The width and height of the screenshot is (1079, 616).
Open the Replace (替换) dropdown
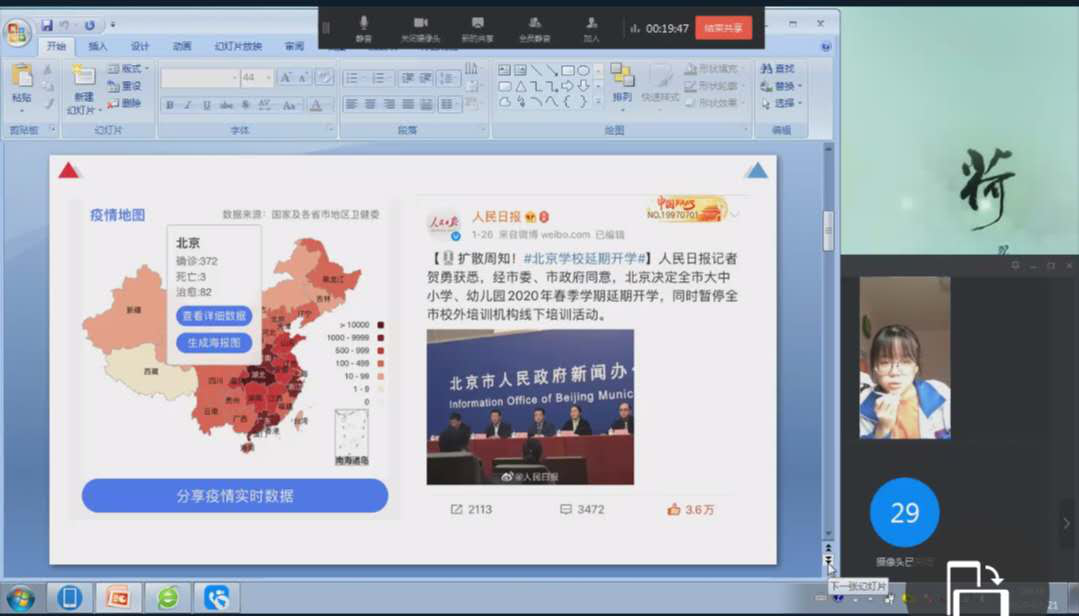[x=781, y=86]
